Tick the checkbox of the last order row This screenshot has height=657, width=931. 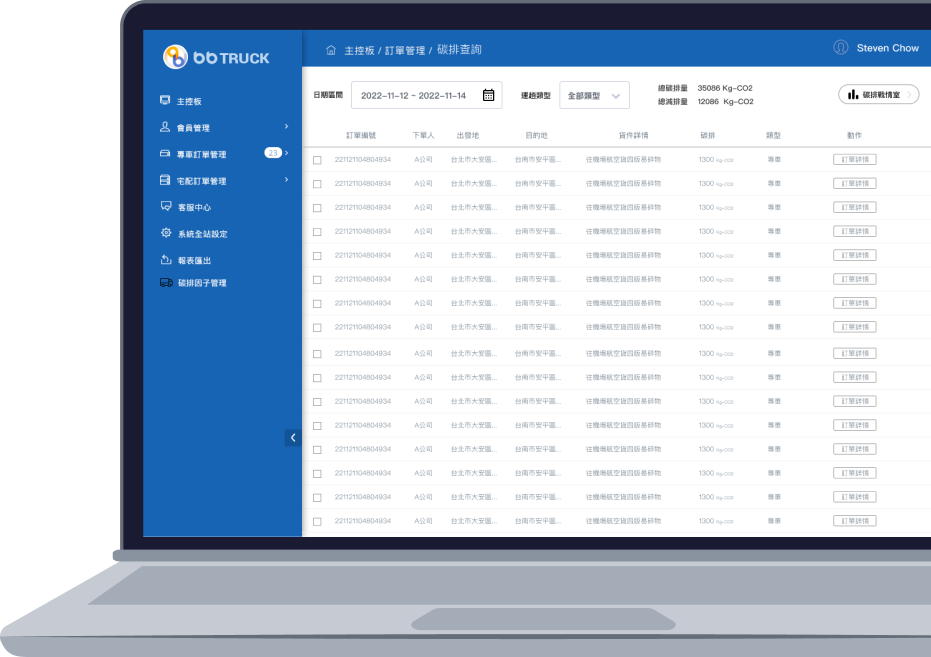[317, 522]
